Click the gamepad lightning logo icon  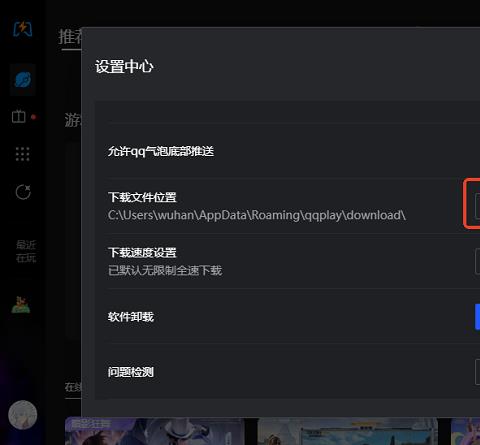point(23,29)
